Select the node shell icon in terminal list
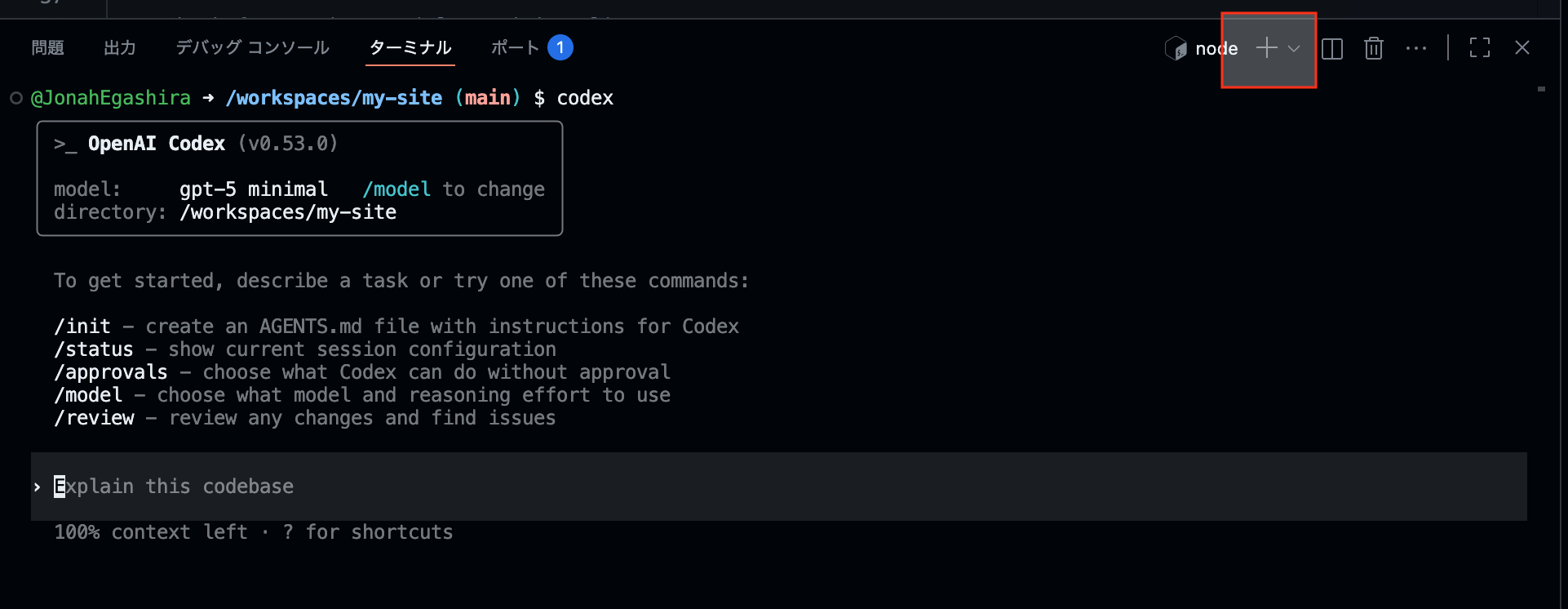The image size is (1568, 609). [1176, 48]
